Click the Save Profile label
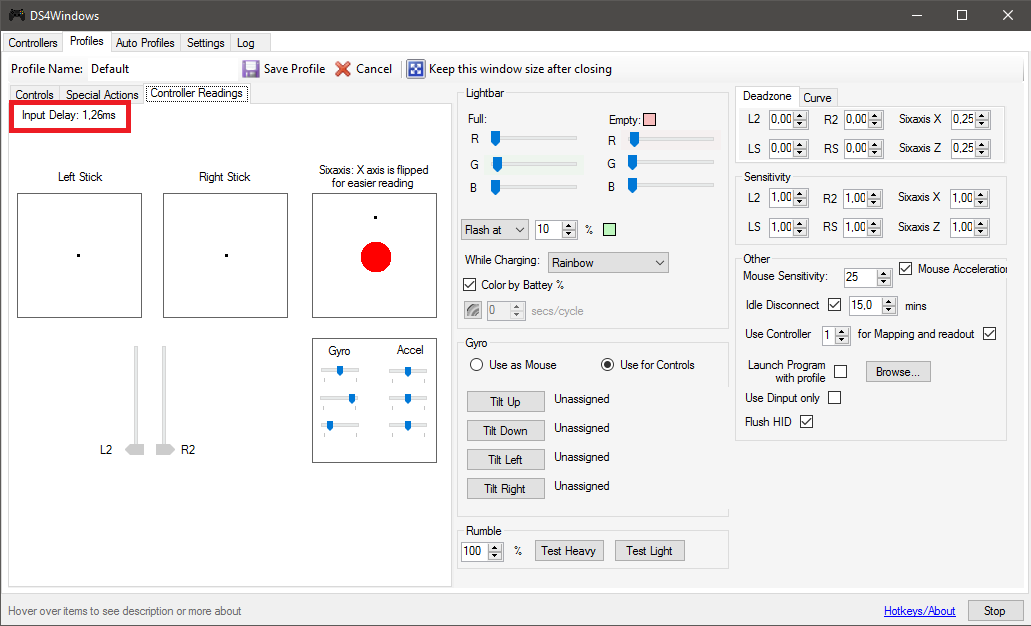 coord(295,69)
